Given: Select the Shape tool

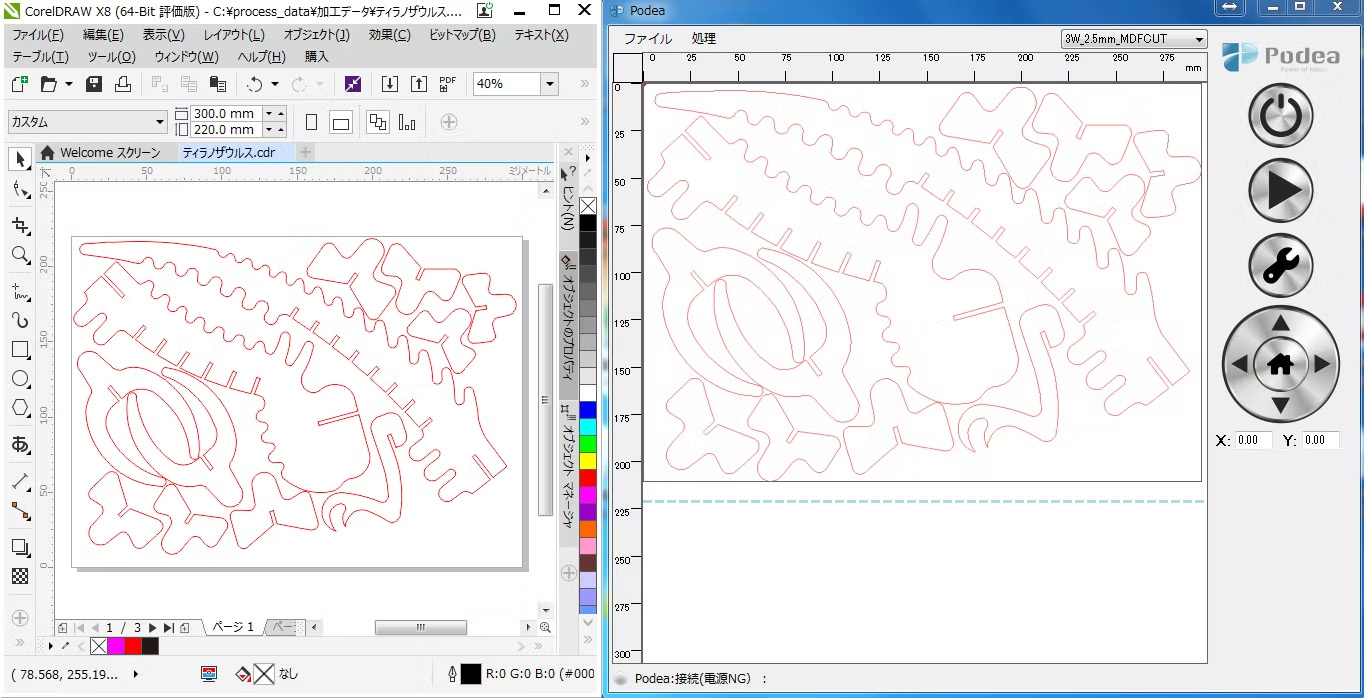Looking at the screenshot, I should (20, 190).
